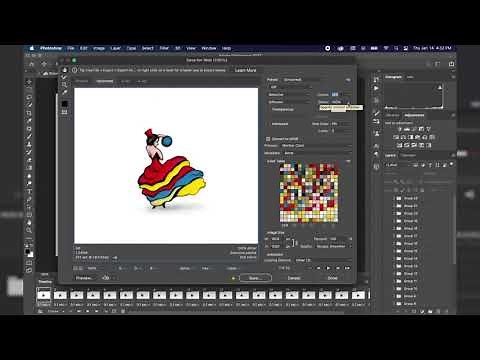Switch to the Original tab
This screenshot has width=480, height=360.
point(82,81)
